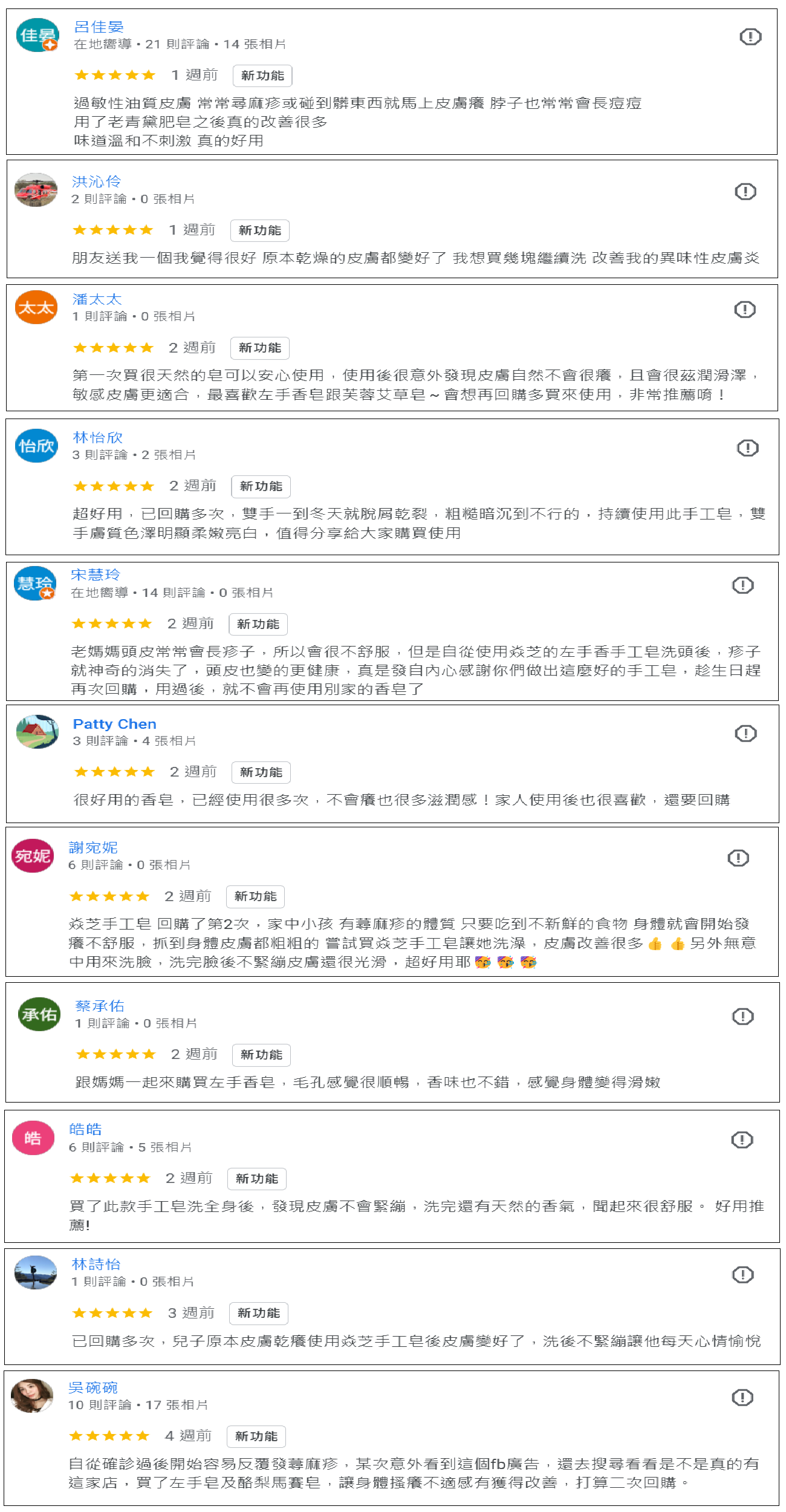The width and height of the screenshot is (786, 1512).
Task: Click the 新功能 badge on 洪沁伶's review
Action: pyautogui.click(x=260, y=230)
